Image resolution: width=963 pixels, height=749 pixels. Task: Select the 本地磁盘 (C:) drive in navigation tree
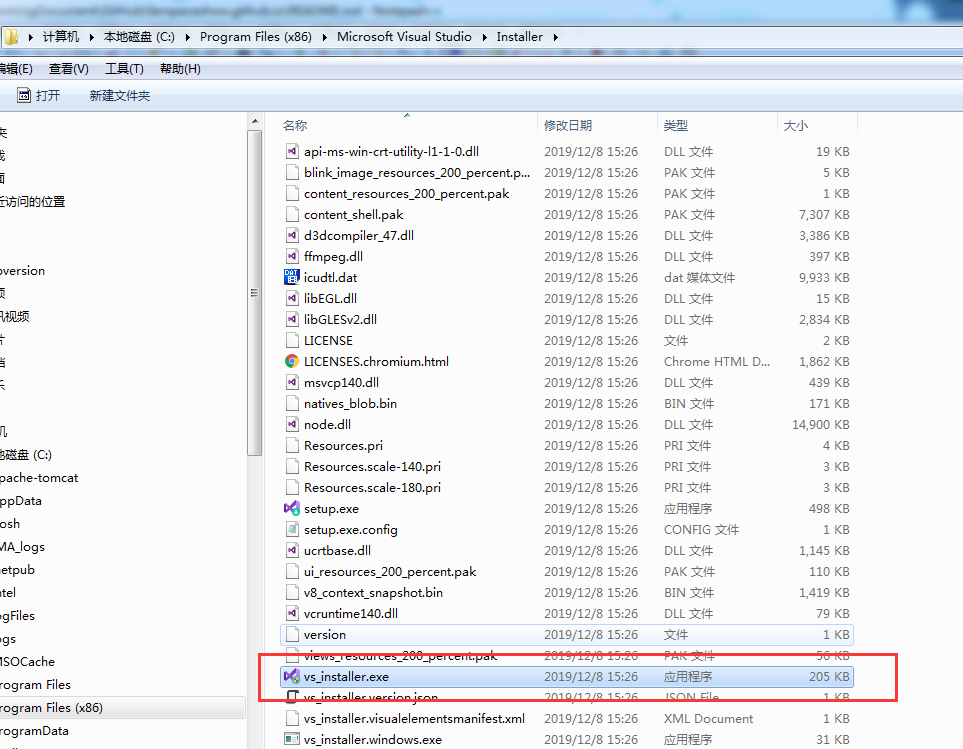point(26,455)
